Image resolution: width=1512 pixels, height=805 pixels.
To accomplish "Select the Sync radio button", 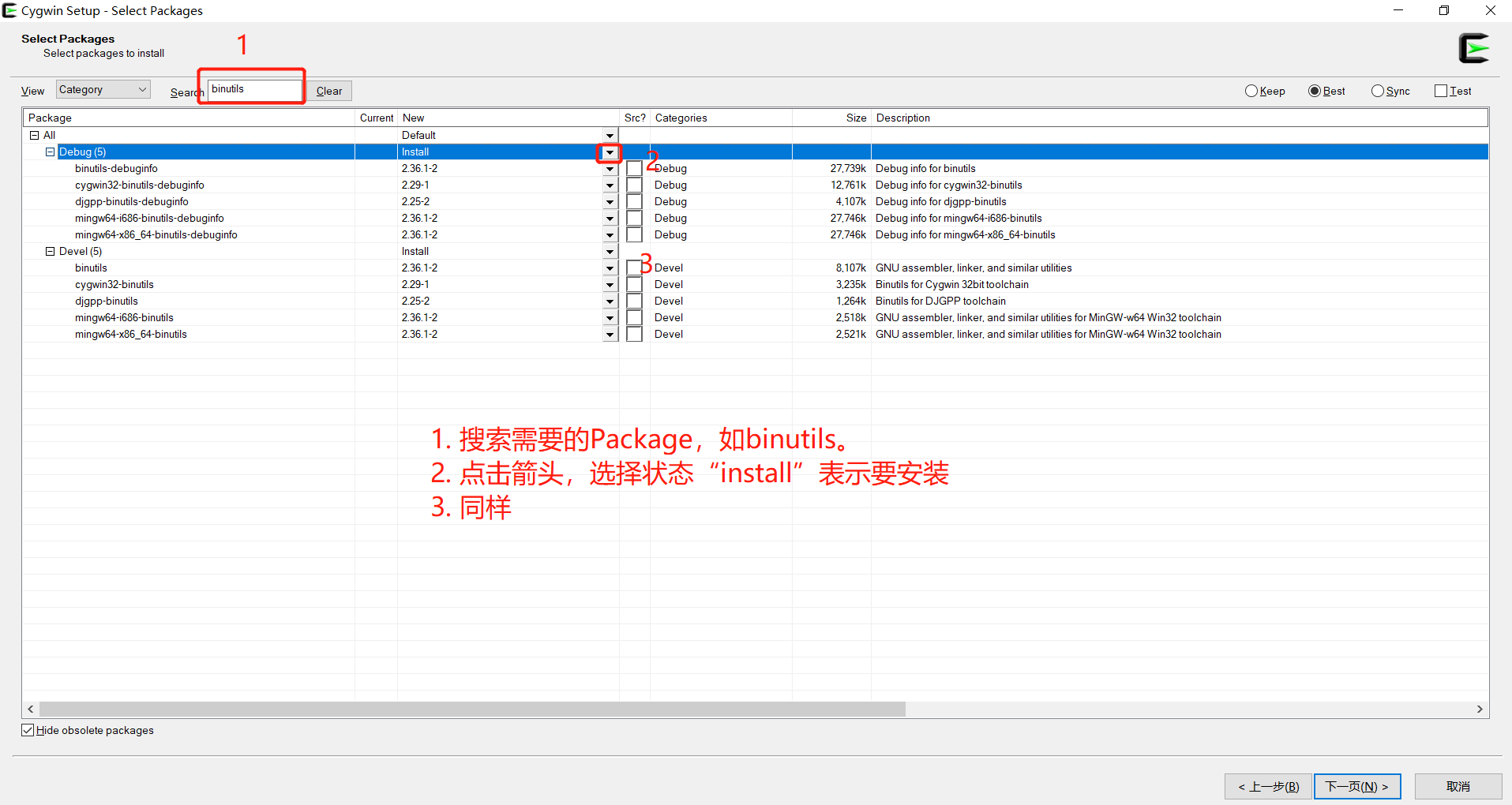I will click(x=1378, y=91).
